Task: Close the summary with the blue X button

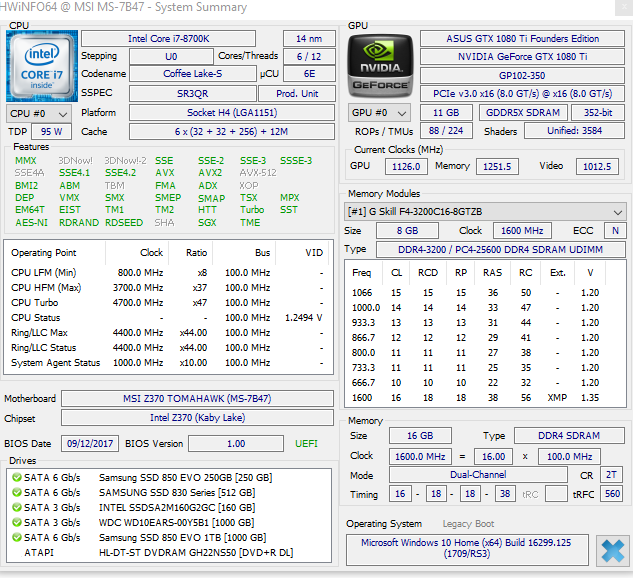Action: point(612,551)
